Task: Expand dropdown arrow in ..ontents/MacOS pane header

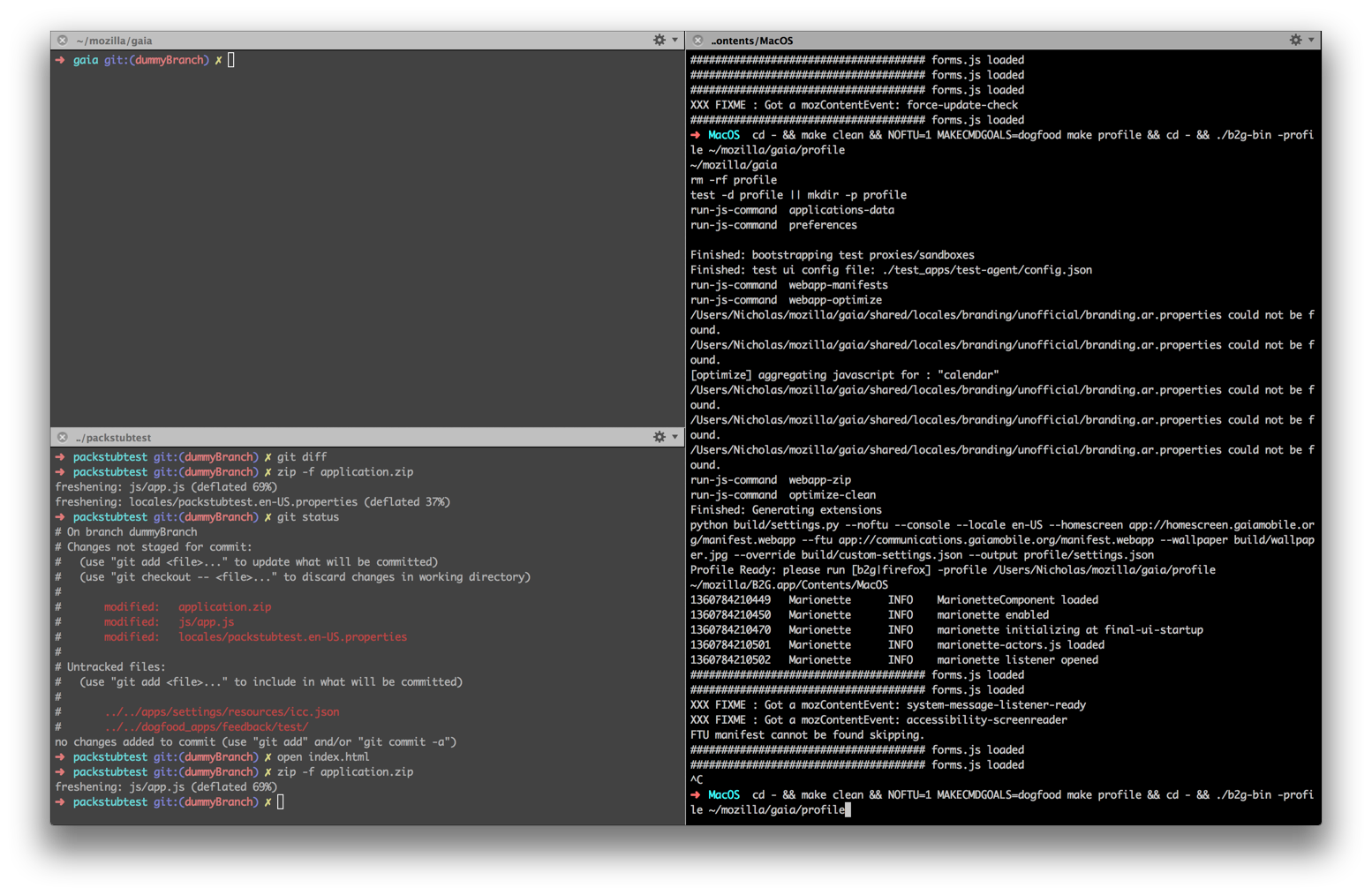Action: pos(1311,40)
